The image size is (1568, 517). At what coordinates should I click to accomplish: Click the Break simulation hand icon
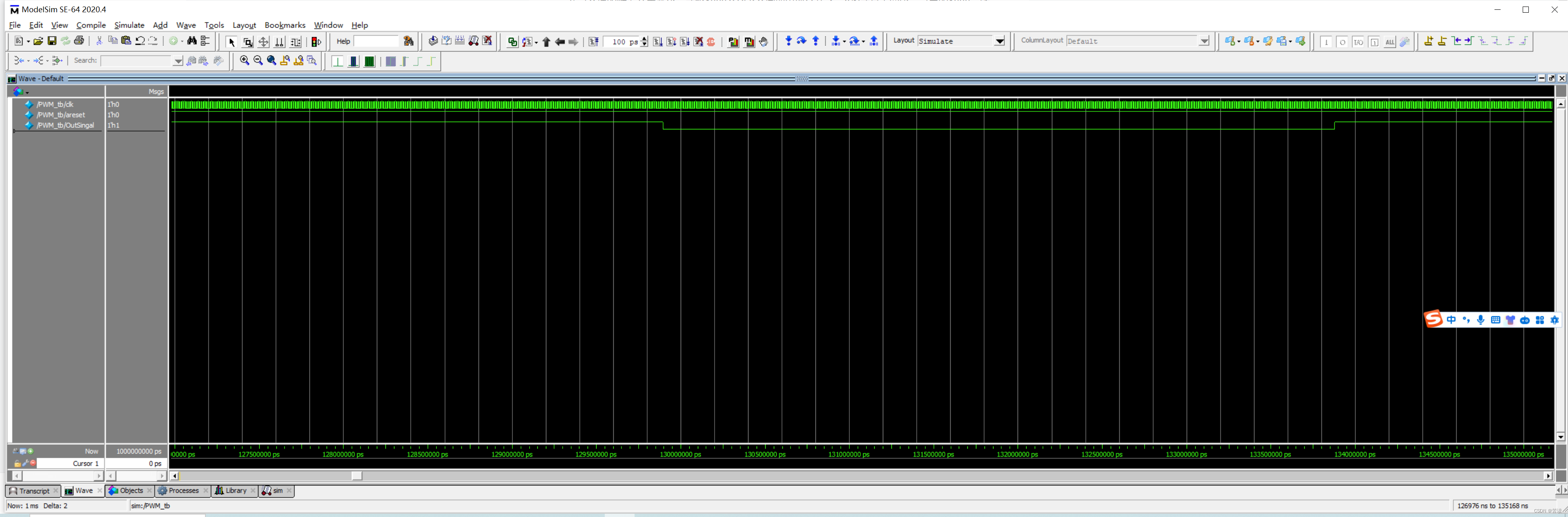(763, 41)
